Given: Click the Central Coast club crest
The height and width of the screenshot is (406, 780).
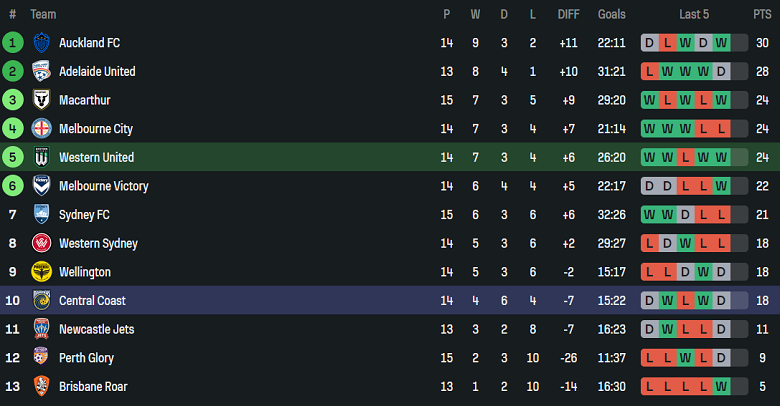Looking at the screenshot, I should (x=41, y=301).
